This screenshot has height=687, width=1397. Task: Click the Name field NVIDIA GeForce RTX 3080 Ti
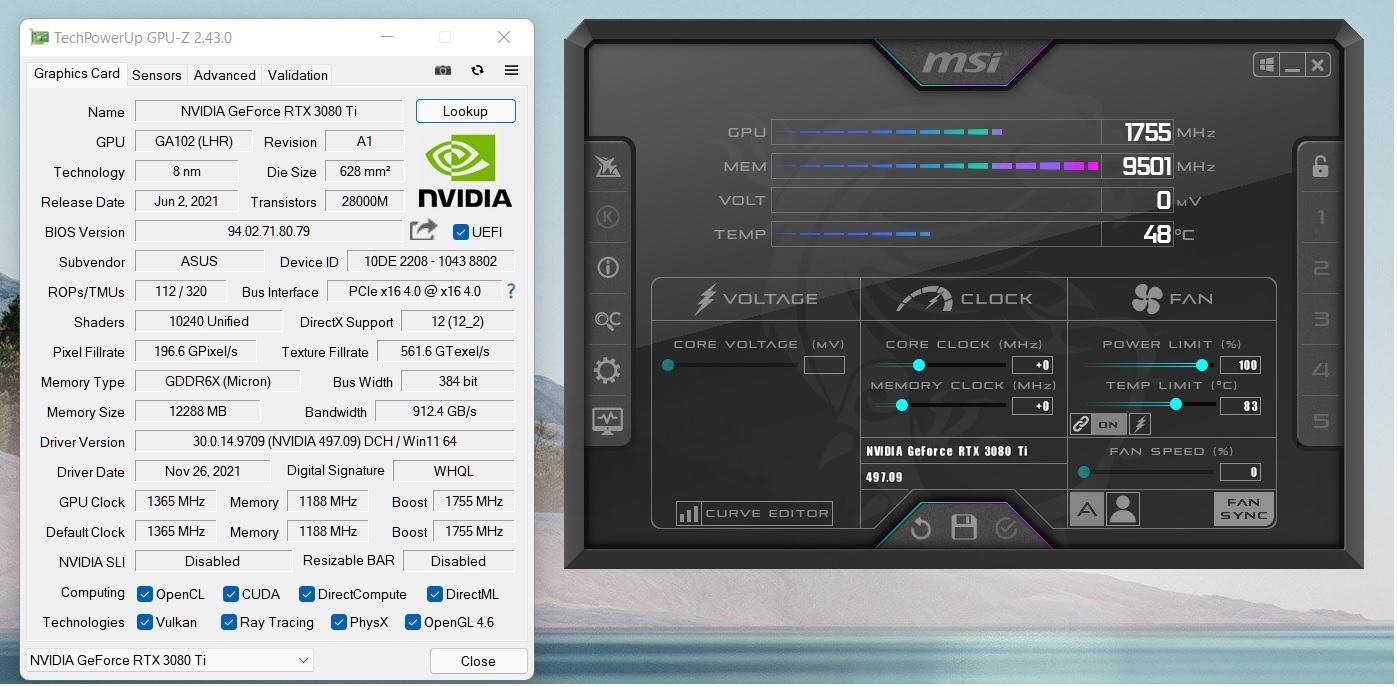(x=269, y=111)
